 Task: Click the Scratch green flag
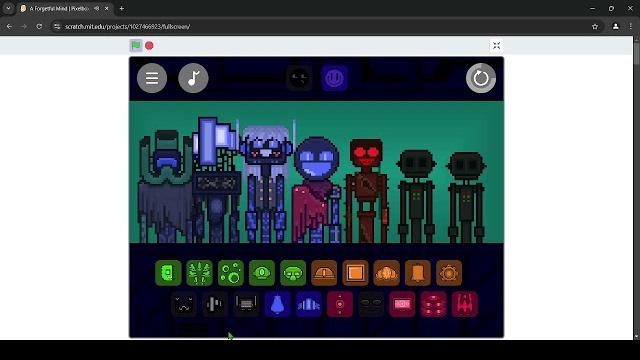click(x=136, y=45)
